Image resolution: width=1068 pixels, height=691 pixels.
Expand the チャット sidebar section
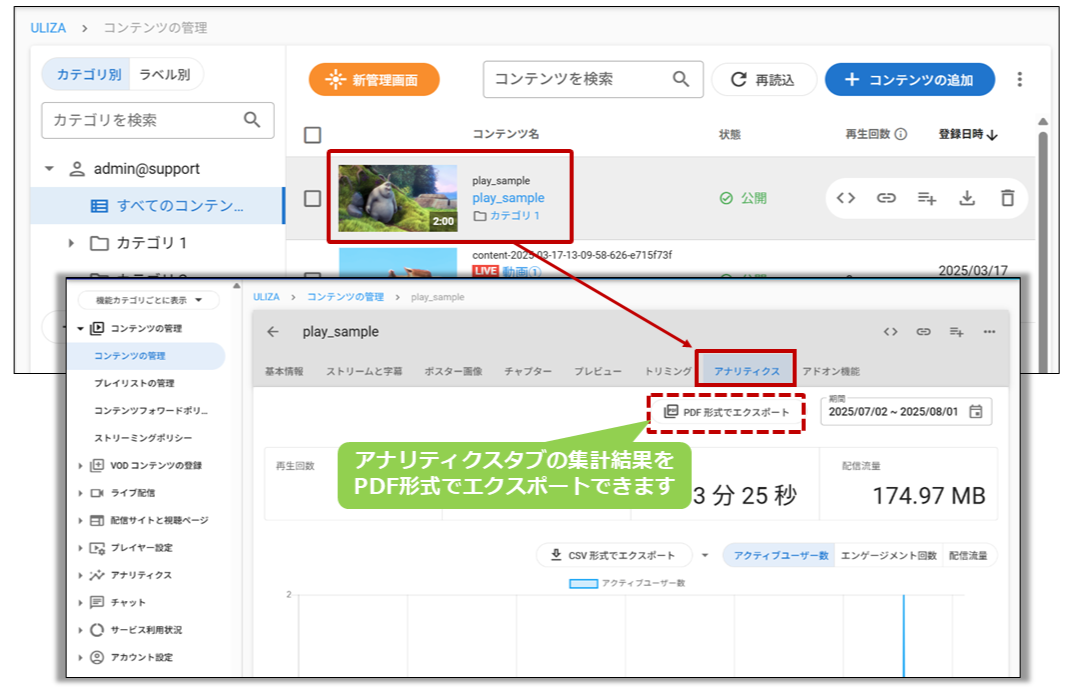(80, 602)
